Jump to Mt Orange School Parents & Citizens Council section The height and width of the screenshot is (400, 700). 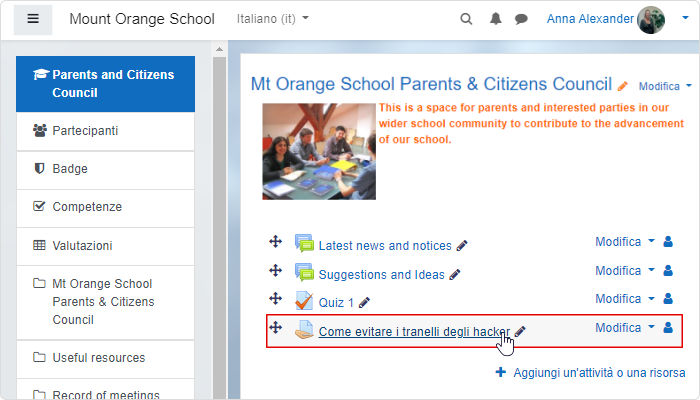tap(105, 302)
